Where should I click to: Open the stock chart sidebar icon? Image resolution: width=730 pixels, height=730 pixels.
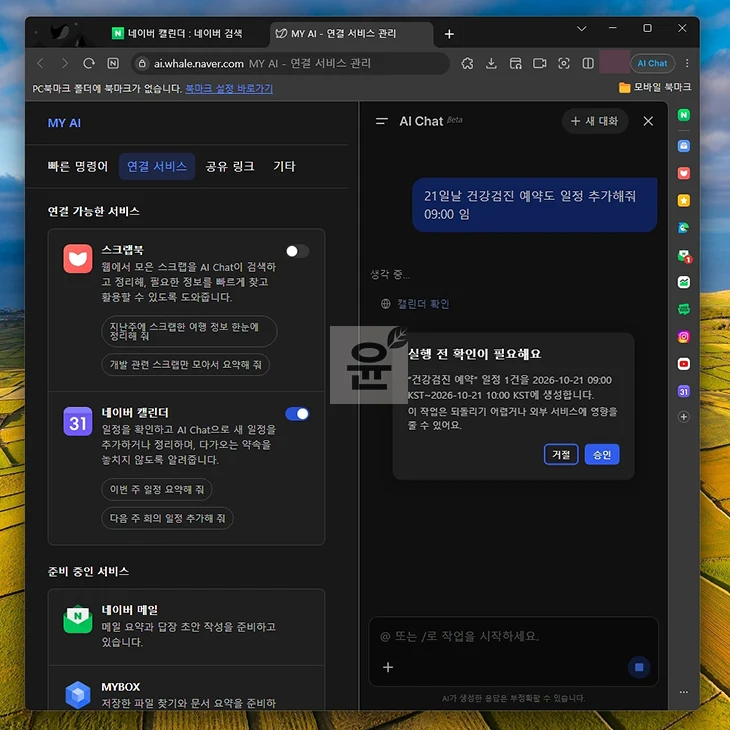tap(683, 282)
